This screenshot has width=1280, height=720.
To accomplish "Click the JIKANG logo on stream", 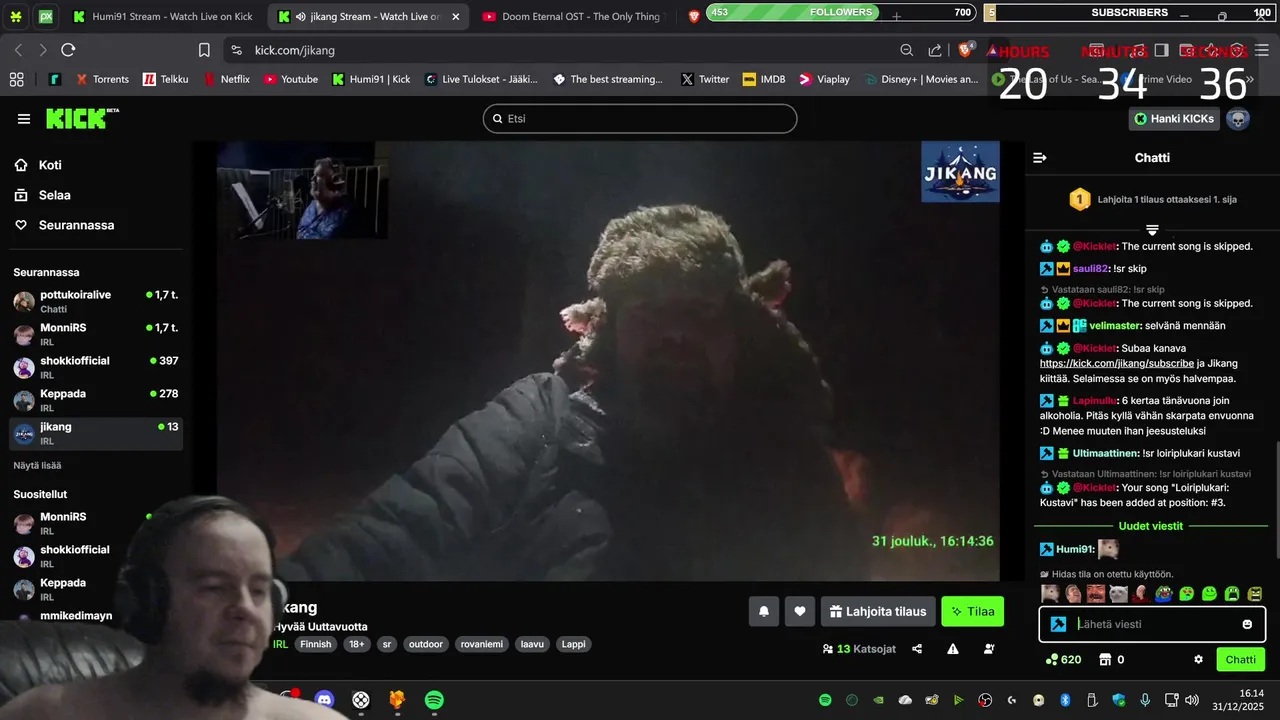I will click(x=960, y=171).
